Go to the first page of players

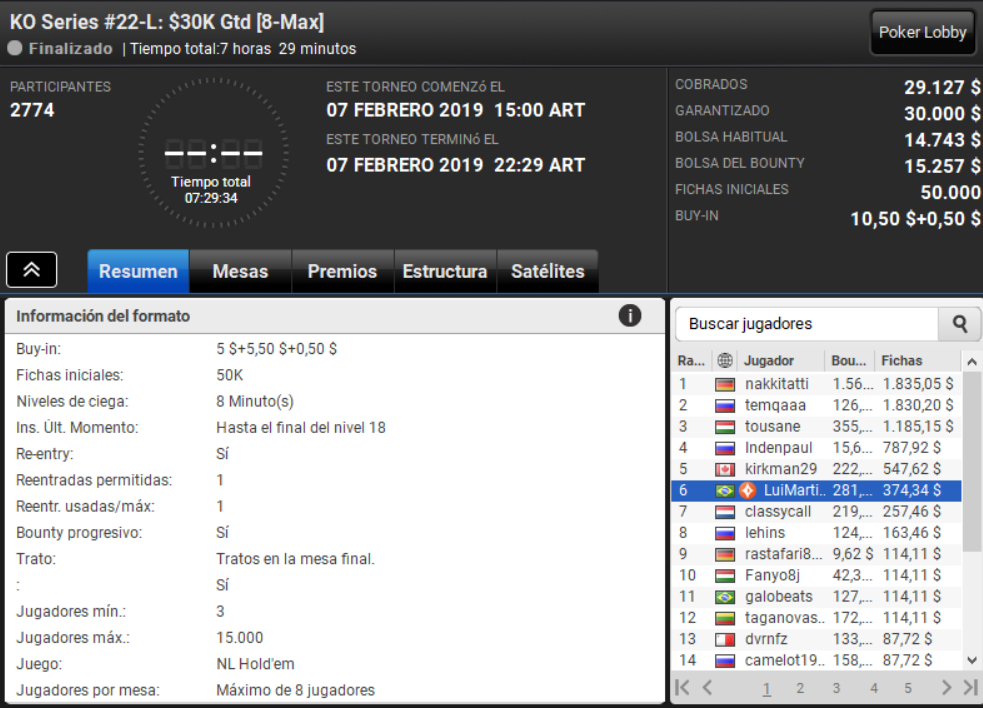(x=683, y=687)
